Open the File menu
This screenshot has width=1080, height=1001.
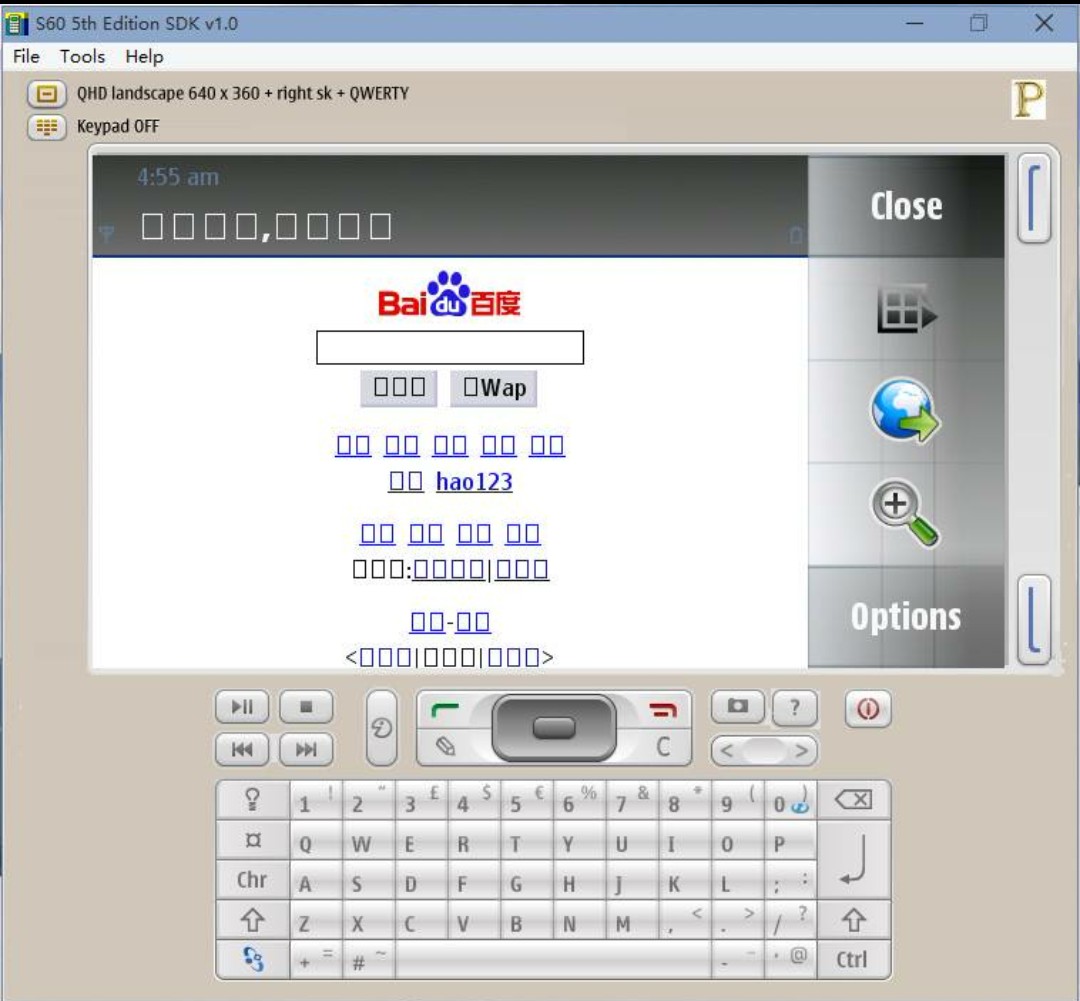coord(26,57)
